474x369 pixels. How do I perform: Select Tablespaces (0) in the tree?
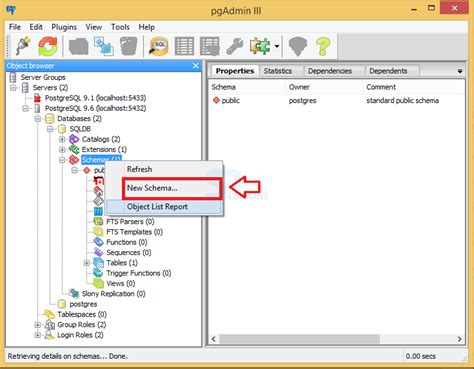coord(82,315)
